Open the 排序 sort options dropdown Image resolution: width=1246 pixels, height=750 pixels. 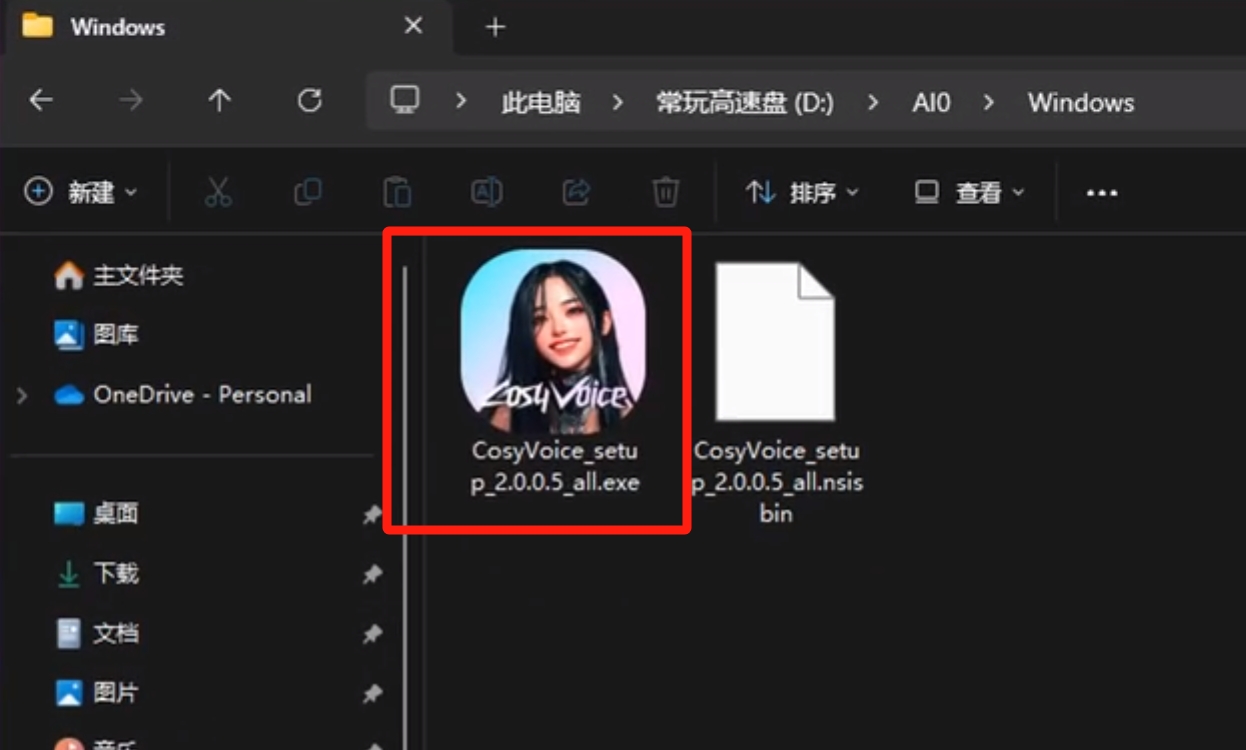(x=802, y=192)
